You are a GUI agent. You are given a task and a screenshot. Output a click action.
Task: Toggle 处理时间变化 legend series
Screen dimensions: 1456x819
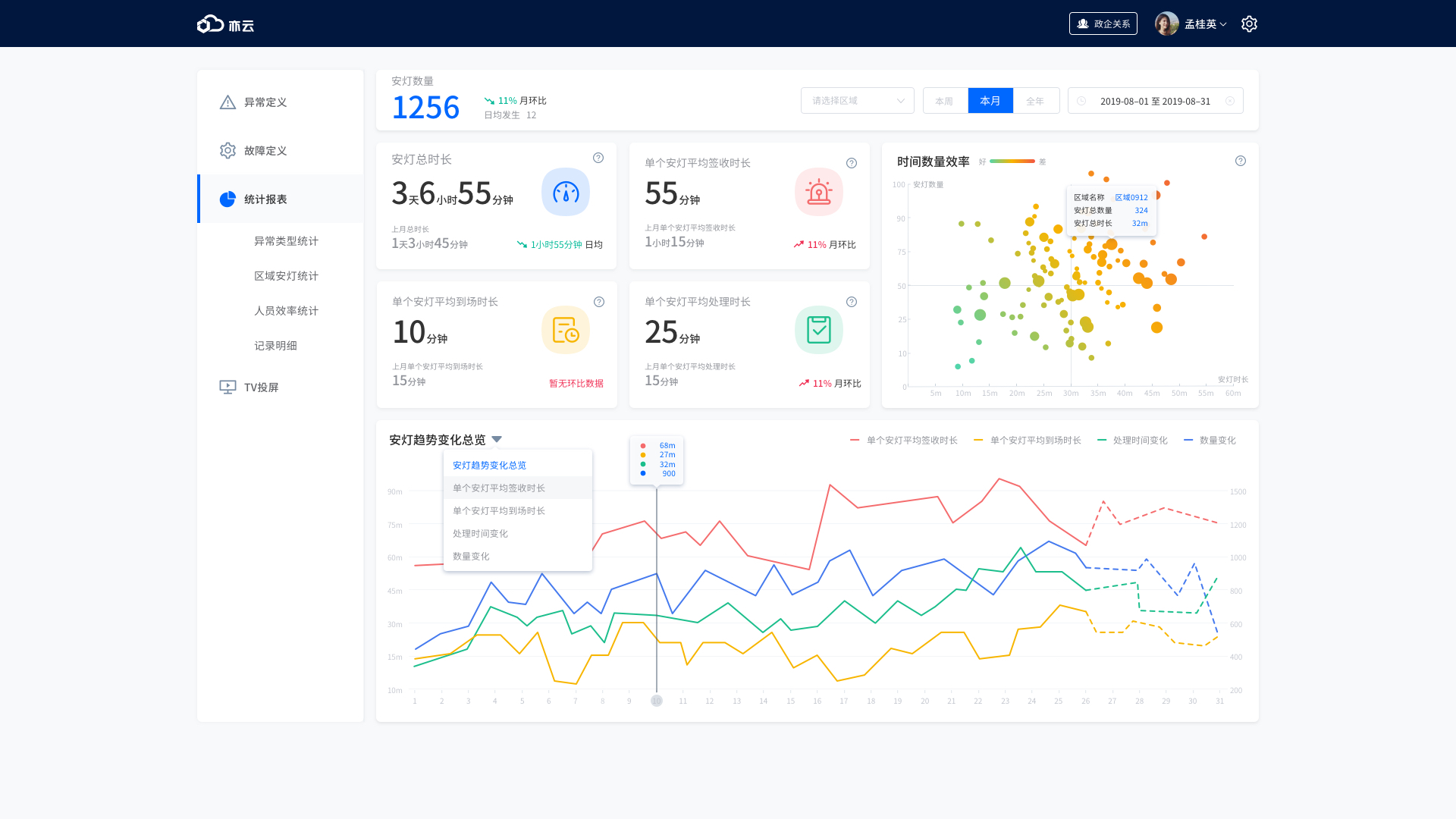coord(1132,441)
